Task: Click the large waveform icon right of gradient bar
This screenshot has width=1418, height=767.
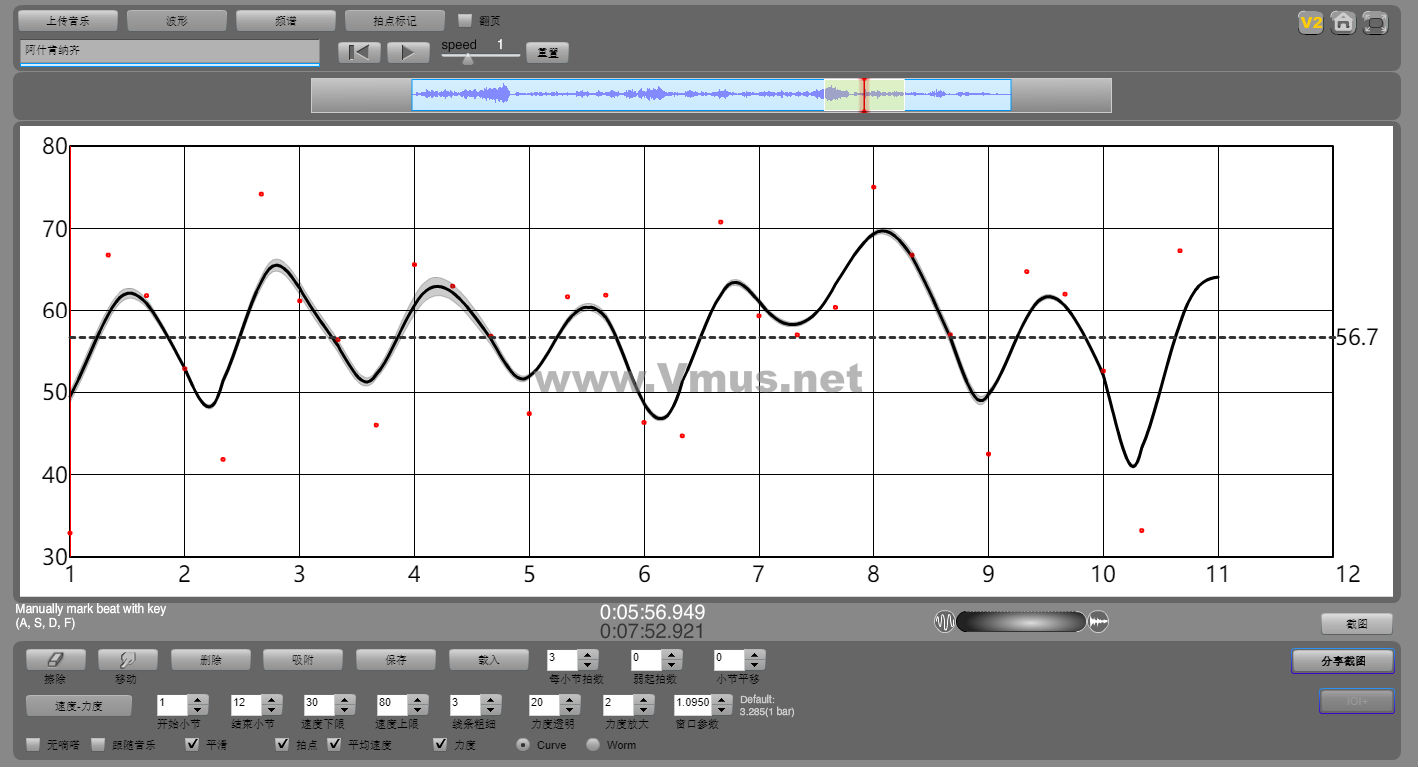Action: 1098,622
